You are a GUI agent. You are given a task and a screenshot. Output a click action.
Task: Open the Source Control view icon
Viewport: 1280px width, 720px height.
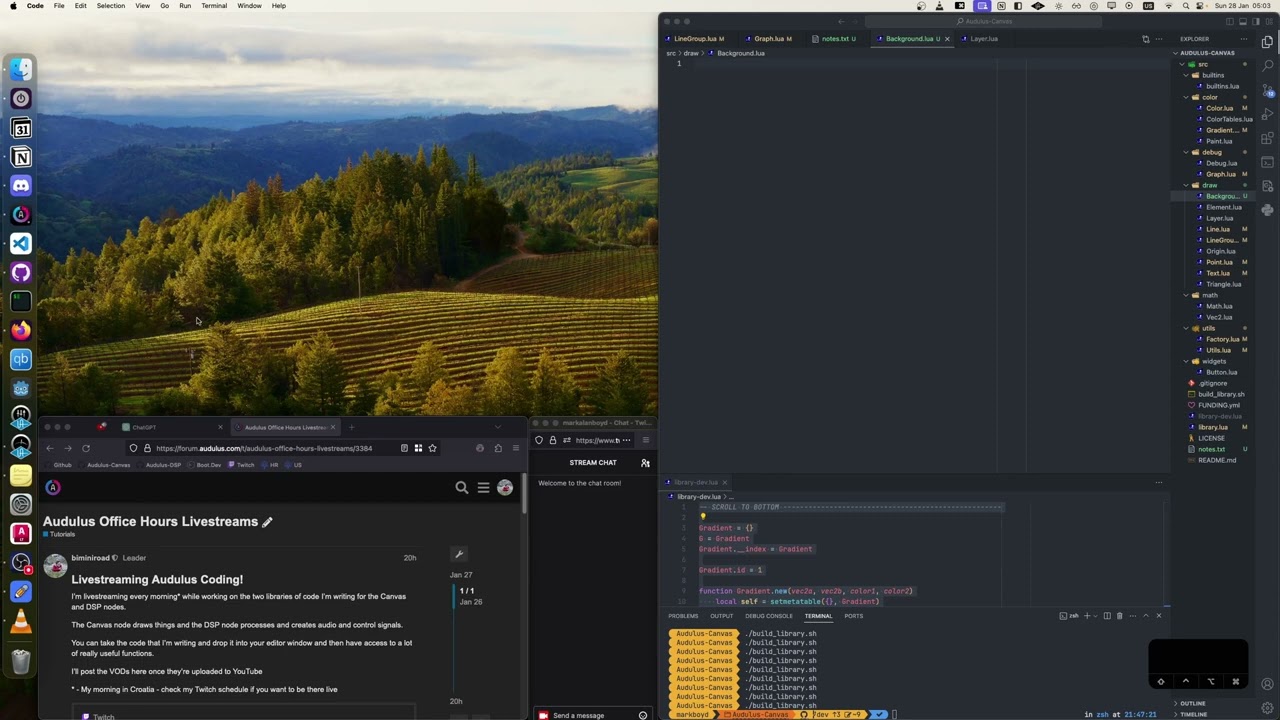(1267, 90)
